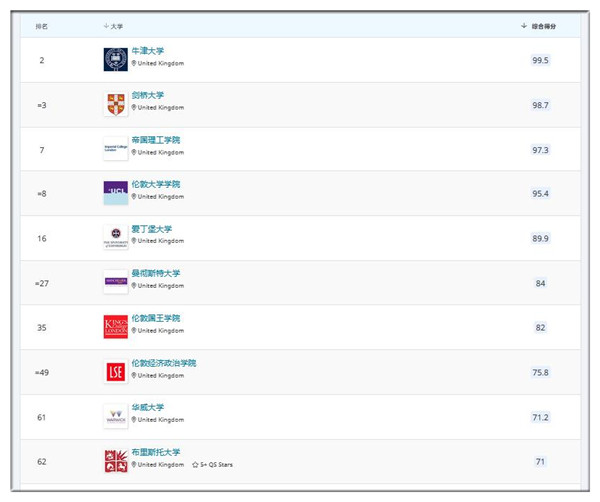Click United Kingdom under 剑桥大学
Viewport: 600px width, 502px height.
point(161,108)
